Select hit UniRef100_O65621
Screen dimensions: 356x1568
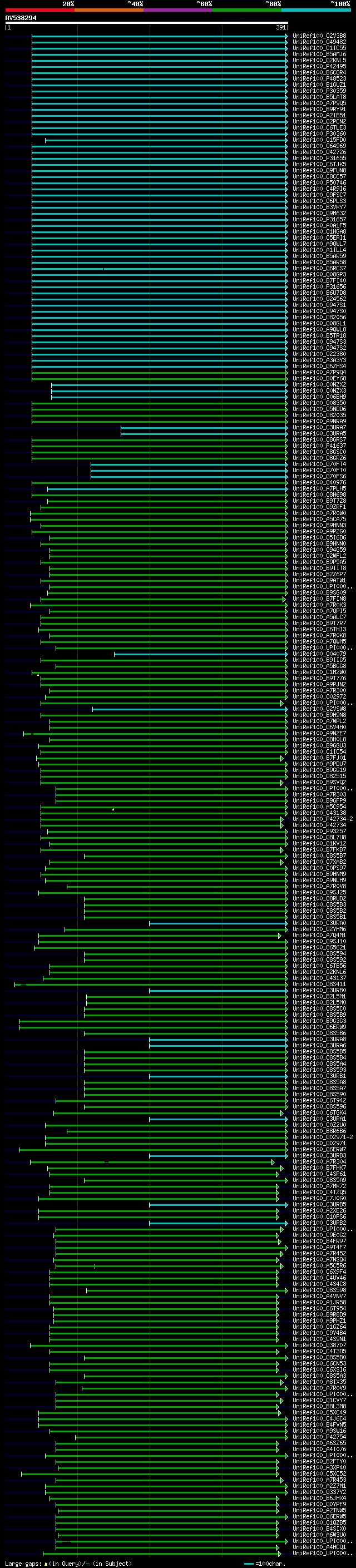[319, 947]
